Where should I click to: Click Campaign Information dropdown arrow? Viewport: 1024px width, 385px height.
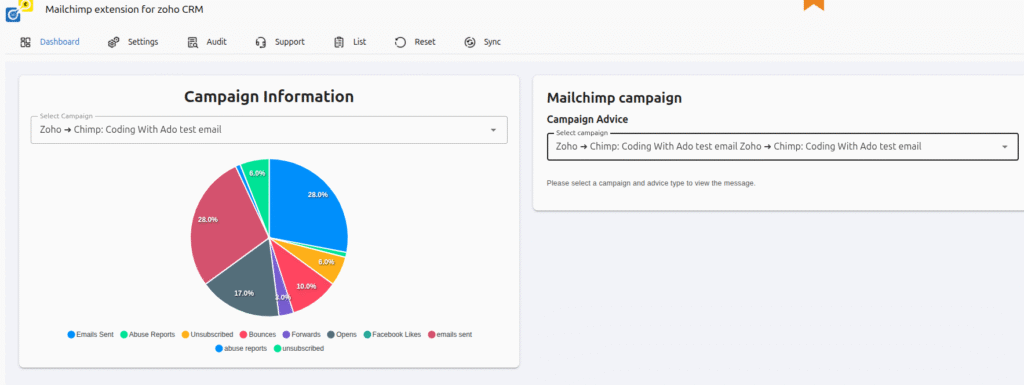pos(493,131)
